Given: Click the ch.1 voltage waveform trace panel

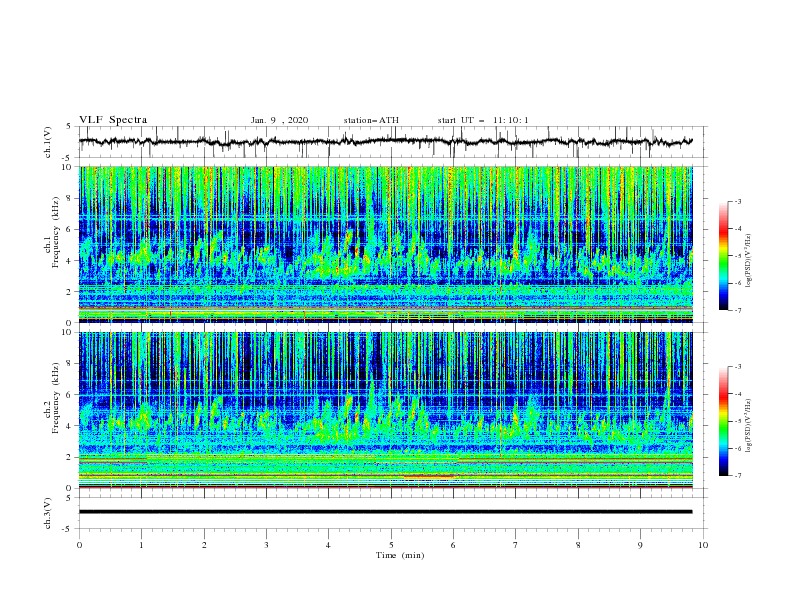Looking at the screenshot, I should point(392,142).
